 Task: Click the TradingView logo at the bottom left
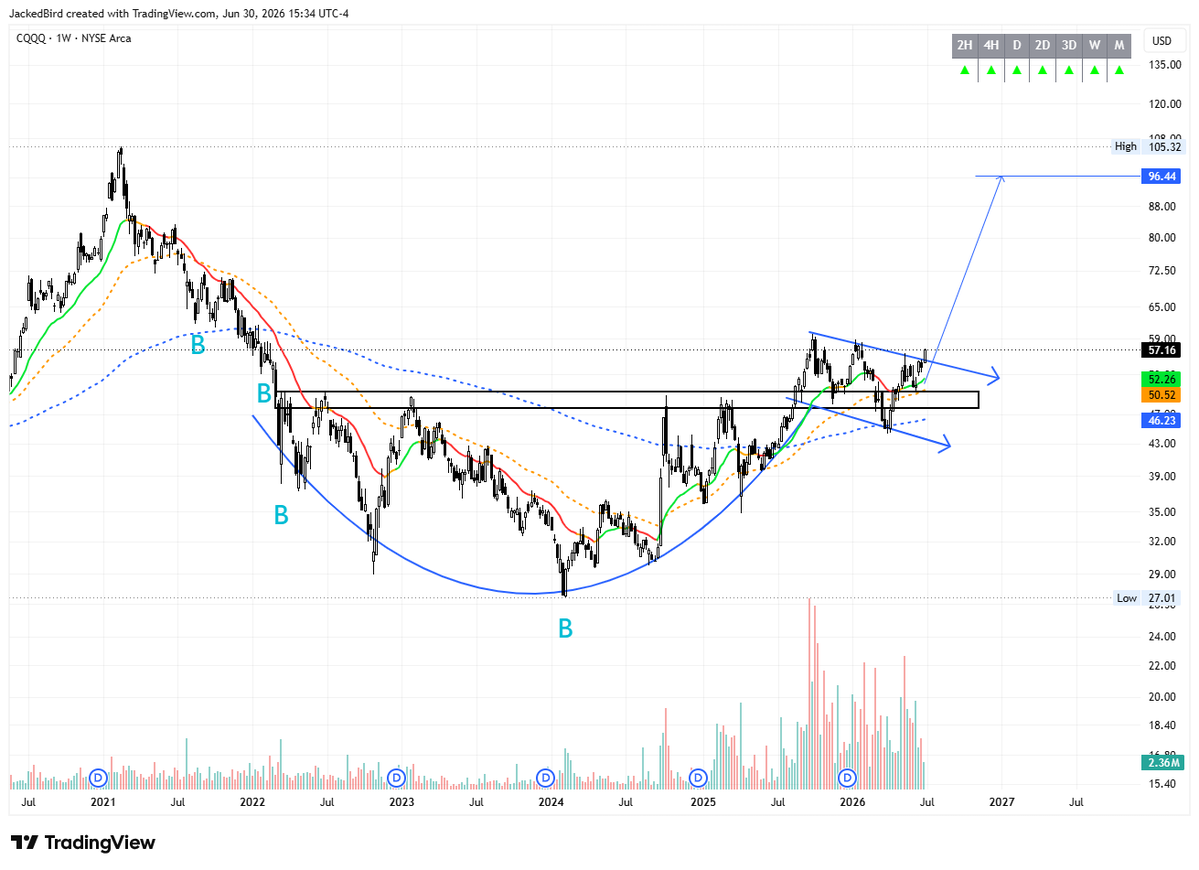83,842
